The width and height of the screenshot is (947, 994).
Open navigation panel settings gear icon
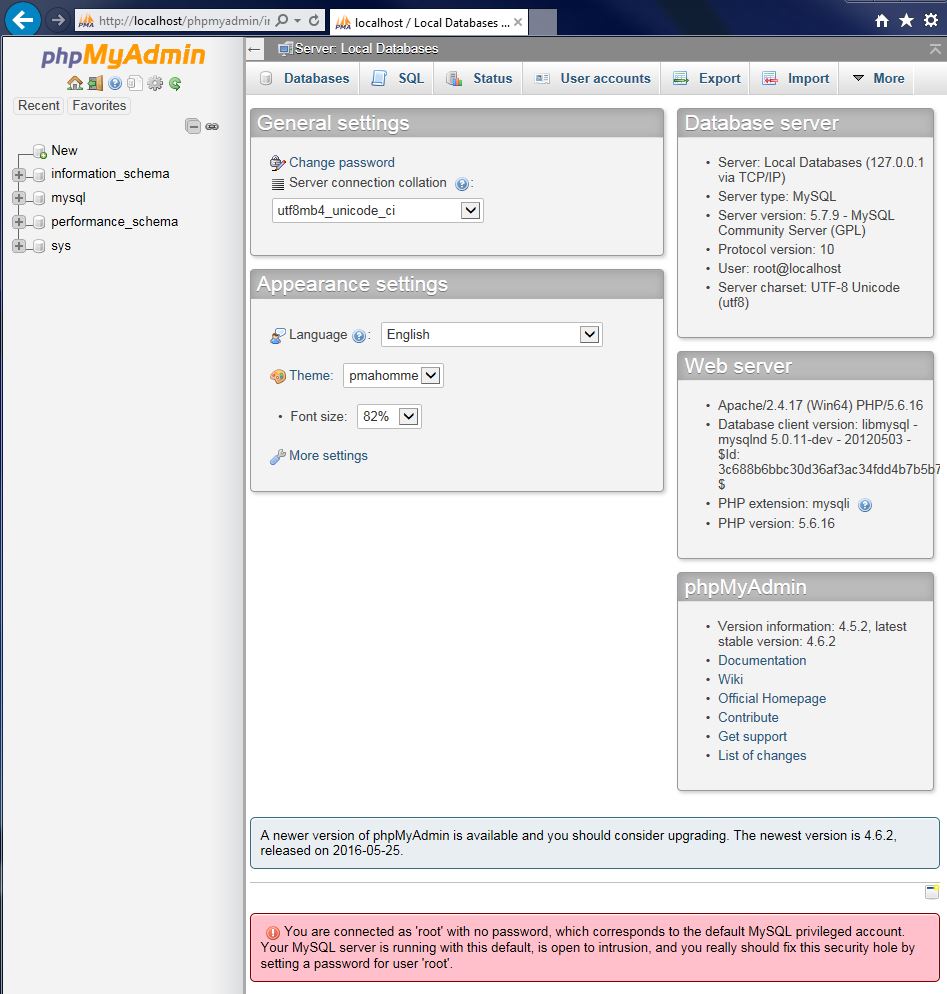(155, 83)
